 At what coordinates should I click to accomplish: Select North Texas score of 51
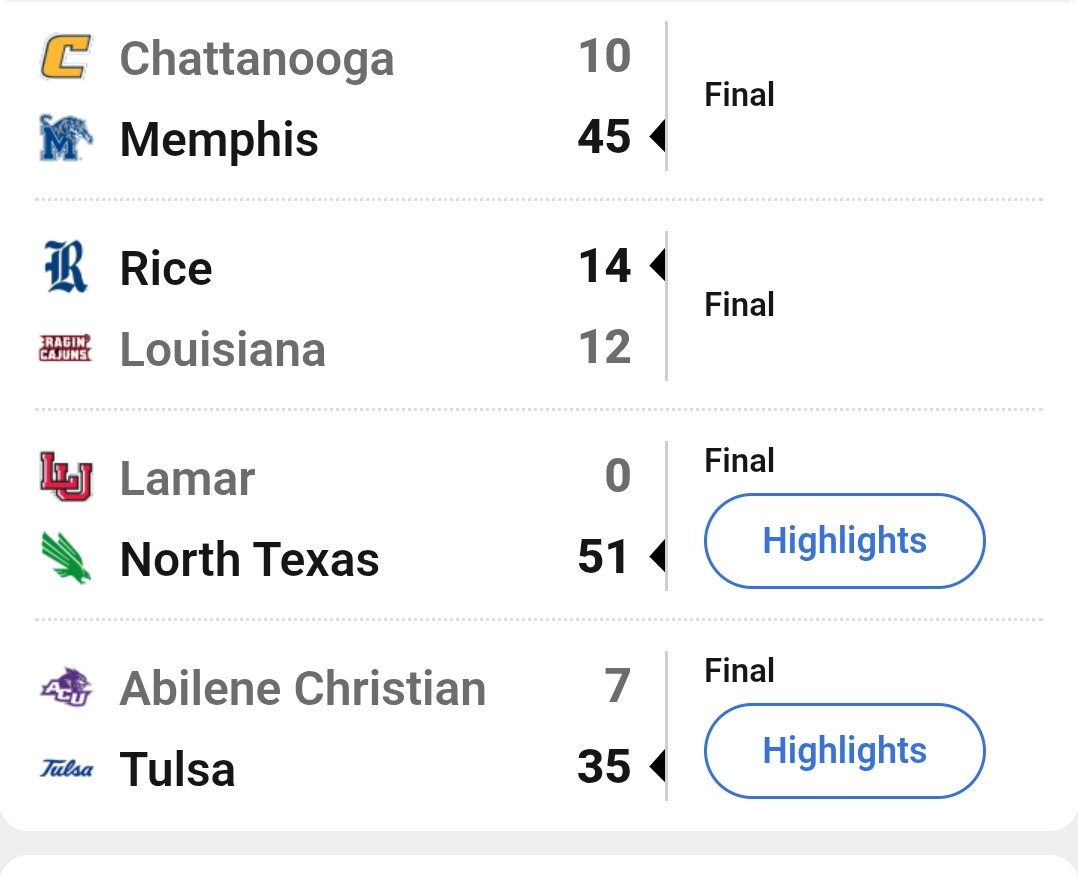click(x=603, y=557)
